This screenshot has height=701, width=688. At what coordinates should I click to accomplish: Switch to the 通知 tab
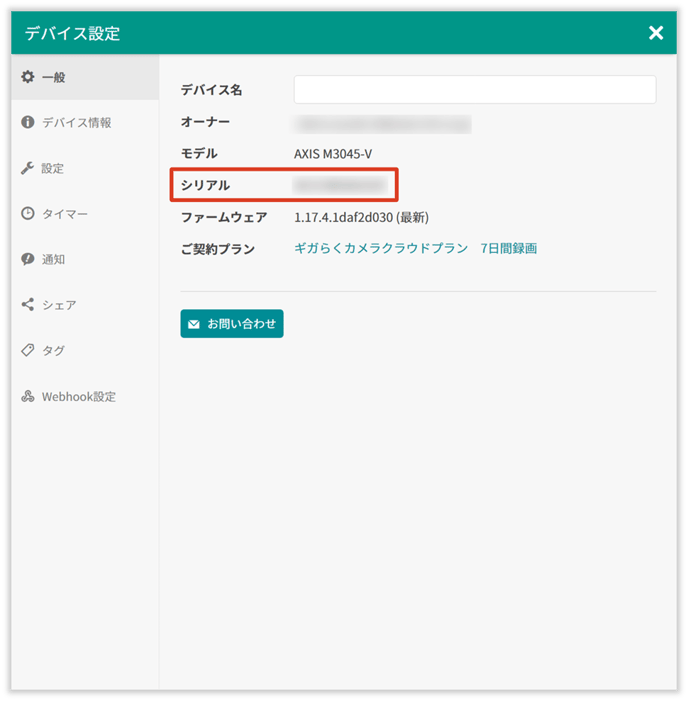(x=53, y=259)
